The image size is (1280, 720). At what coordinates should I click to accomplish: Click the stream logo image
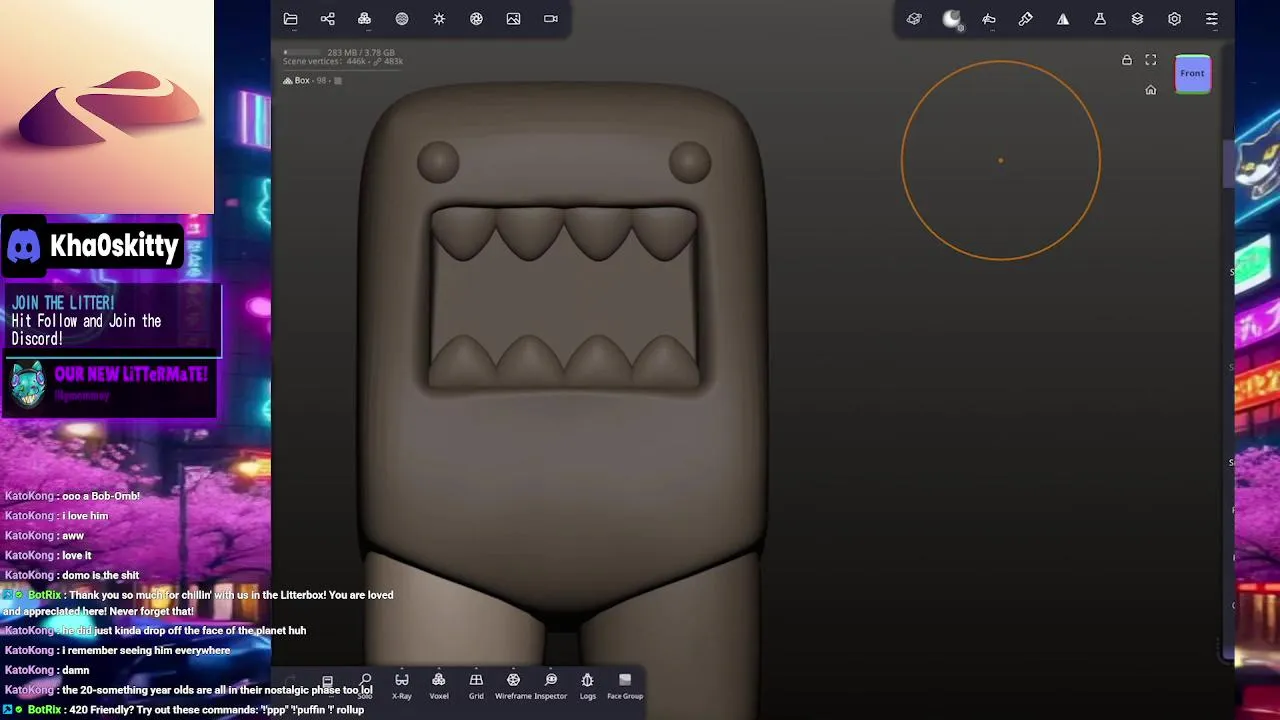coord(107,107)
